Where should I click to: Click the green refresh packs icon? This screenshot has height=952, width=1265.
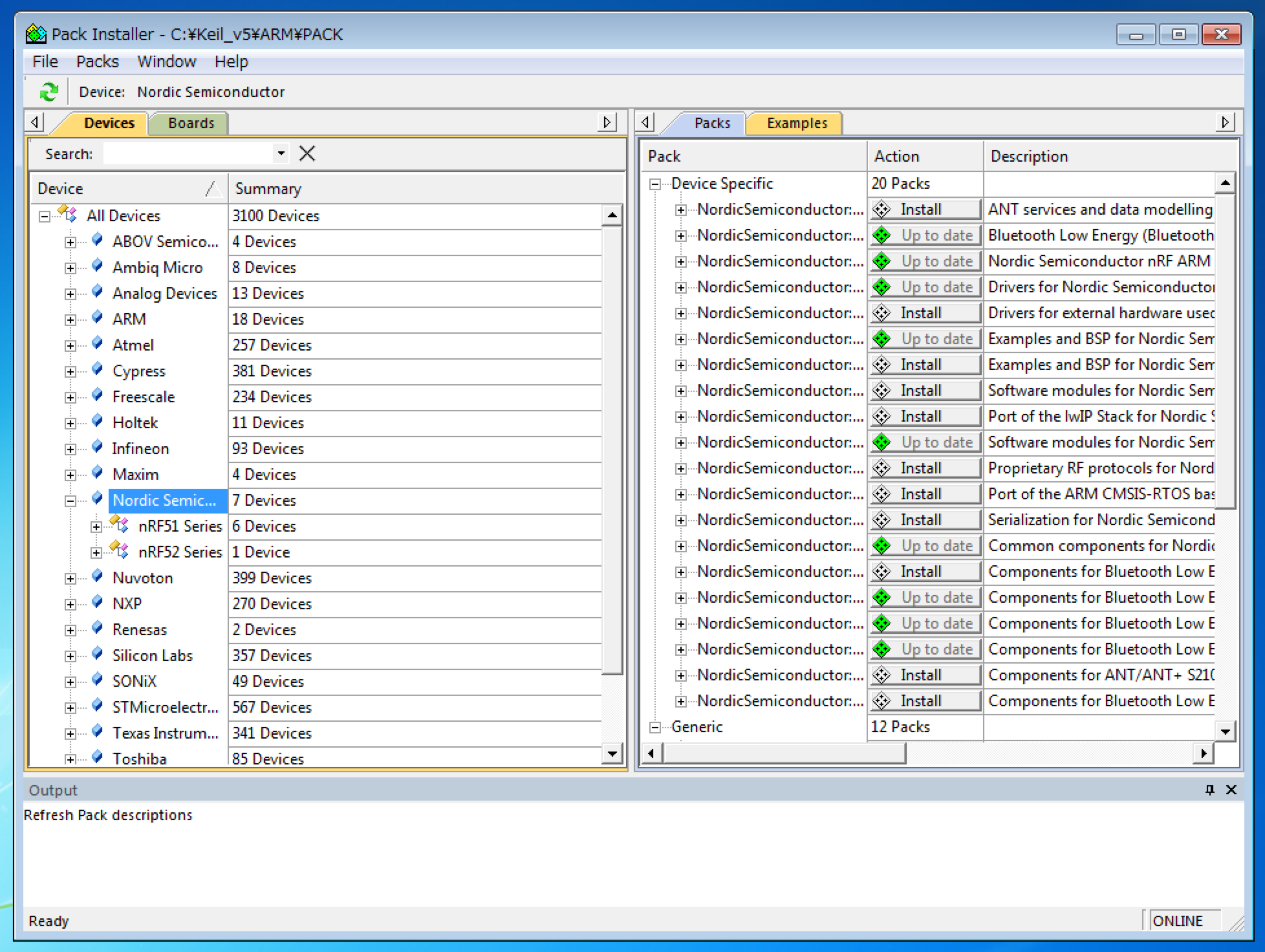tap(49, 92)
